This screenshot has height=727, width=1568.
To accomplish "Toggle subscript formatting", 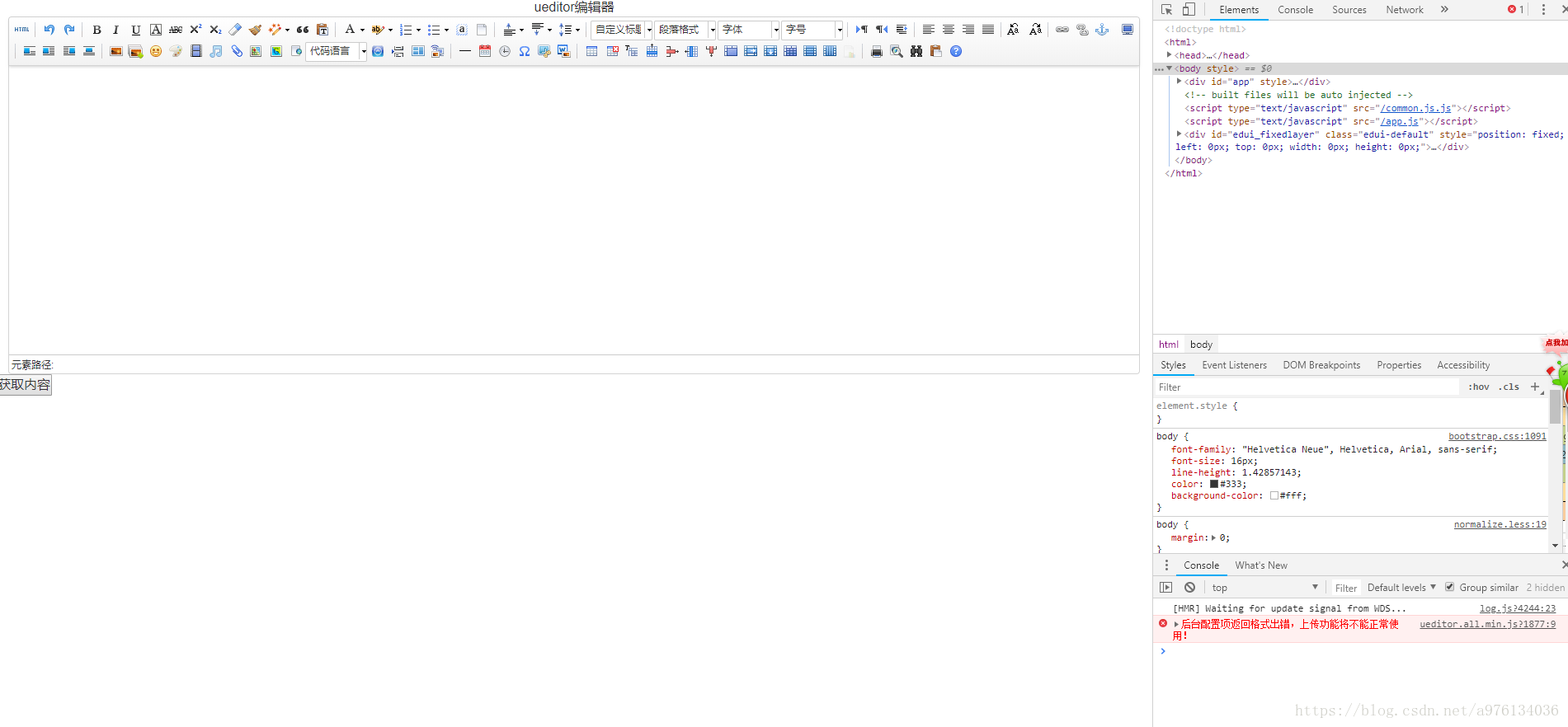I will coord(215,30).
